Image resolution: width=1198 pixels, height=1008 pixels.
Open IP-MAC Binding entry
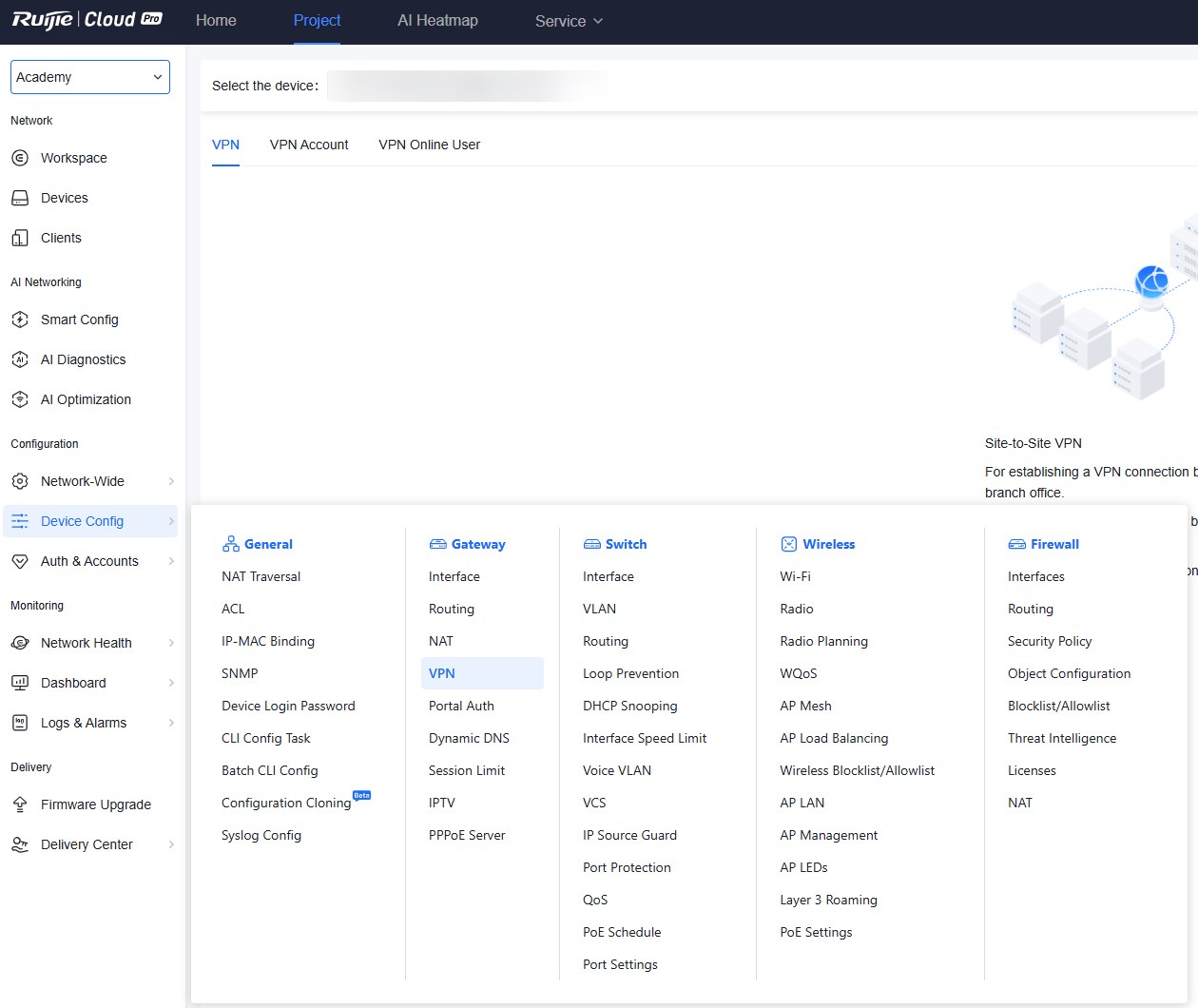click(x=268, y=641)
